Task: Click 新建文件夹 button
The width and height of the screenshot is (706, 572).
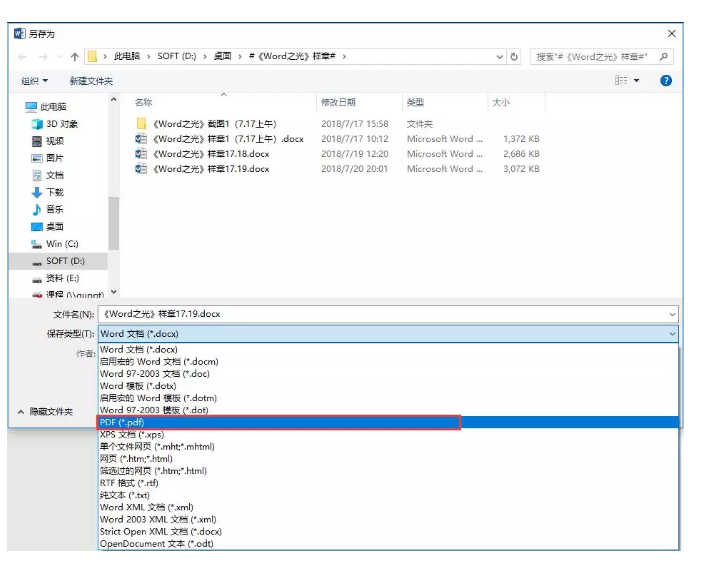Action: tap(91, 81)
